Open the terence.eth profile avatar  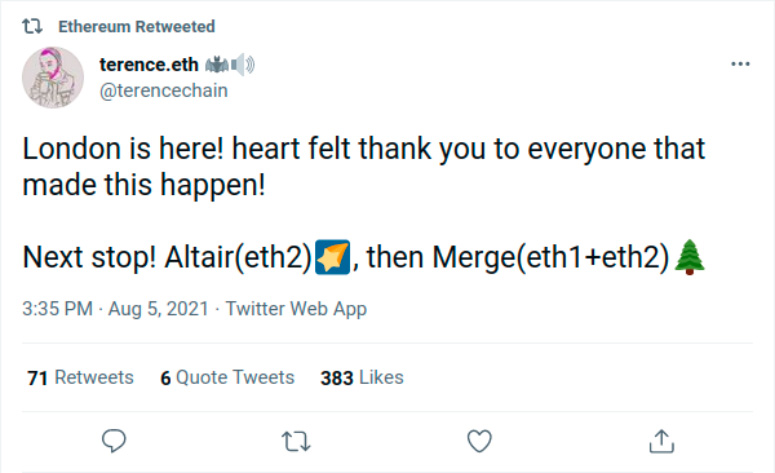coord(53,75)
